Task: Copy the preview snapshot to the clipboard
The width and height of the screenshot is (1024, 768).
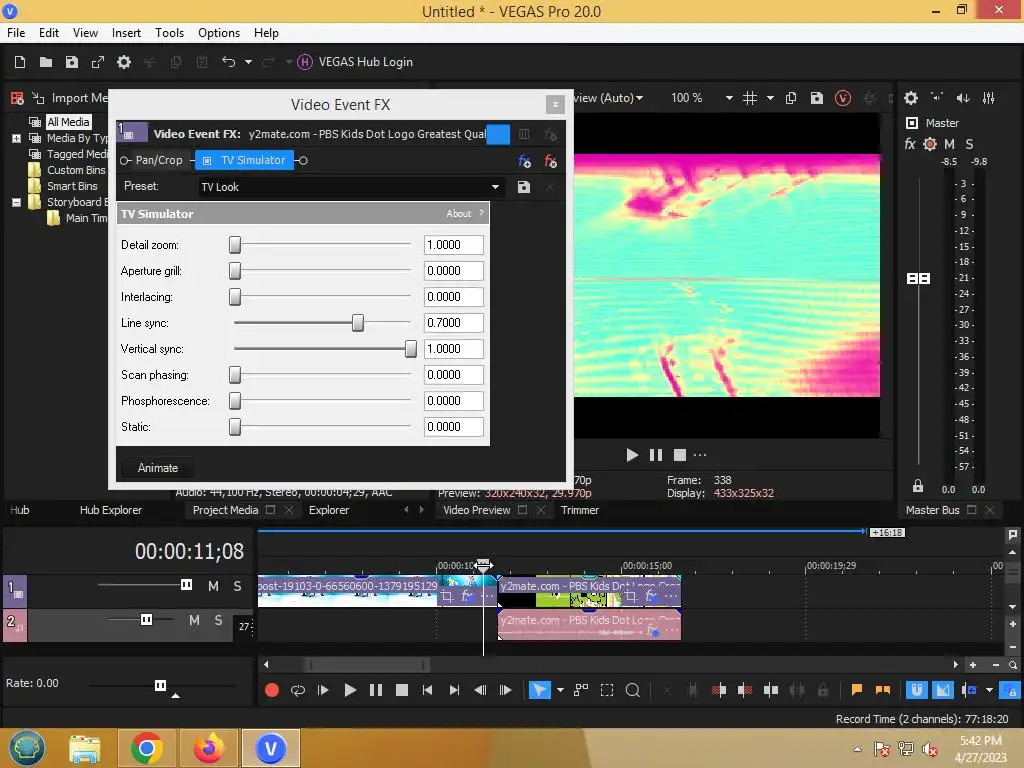Action: [x=791, y=98]
